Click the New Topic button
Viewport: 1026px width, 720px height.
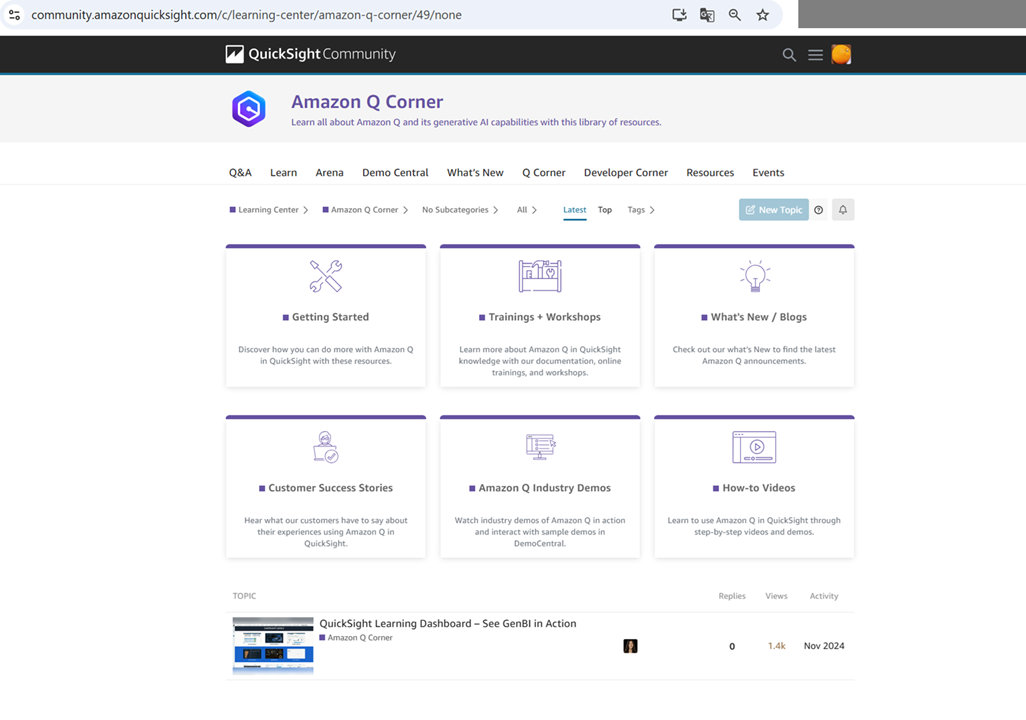click(x=773, y=209)
